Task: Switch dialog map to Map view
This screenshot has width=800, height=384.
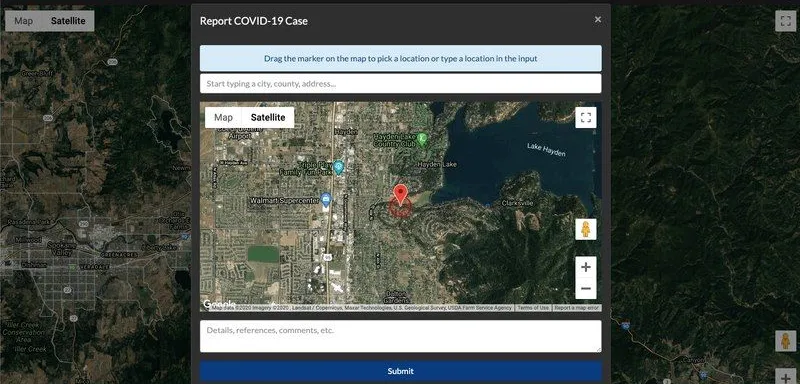Action: tap(223, 117)
